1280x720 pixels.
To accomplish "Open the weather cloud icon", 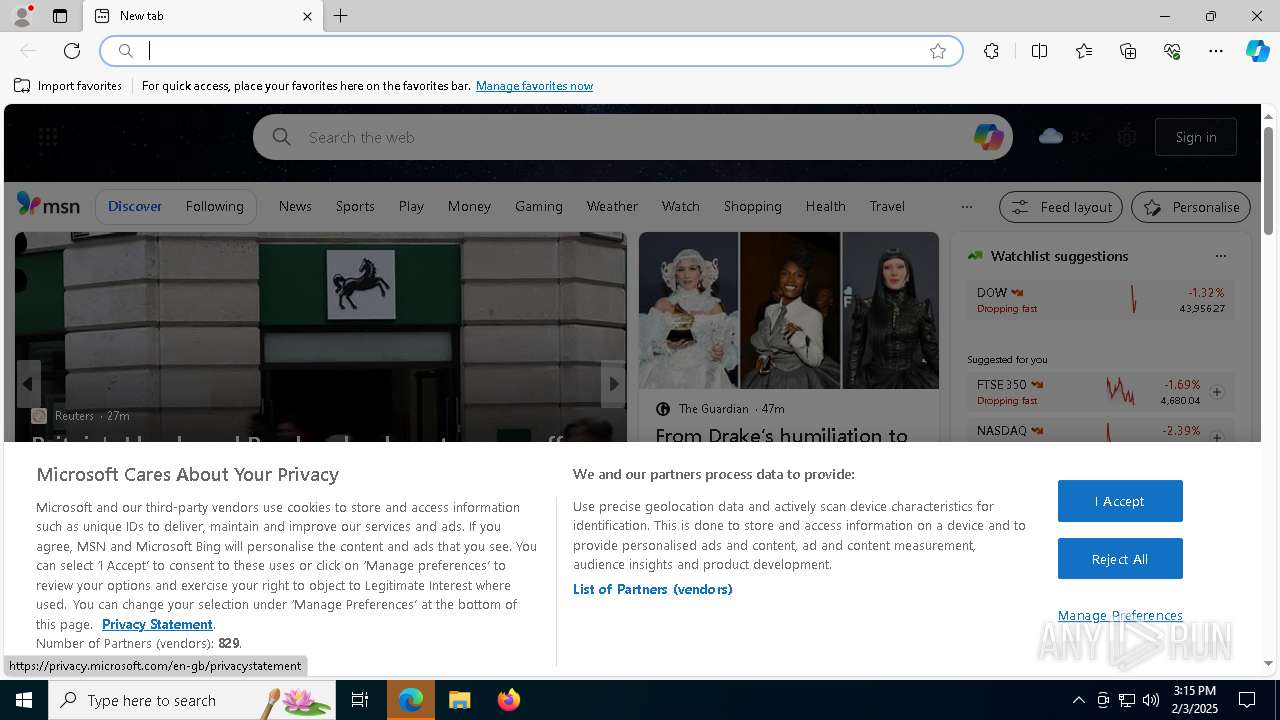I will coord(1051,136).
